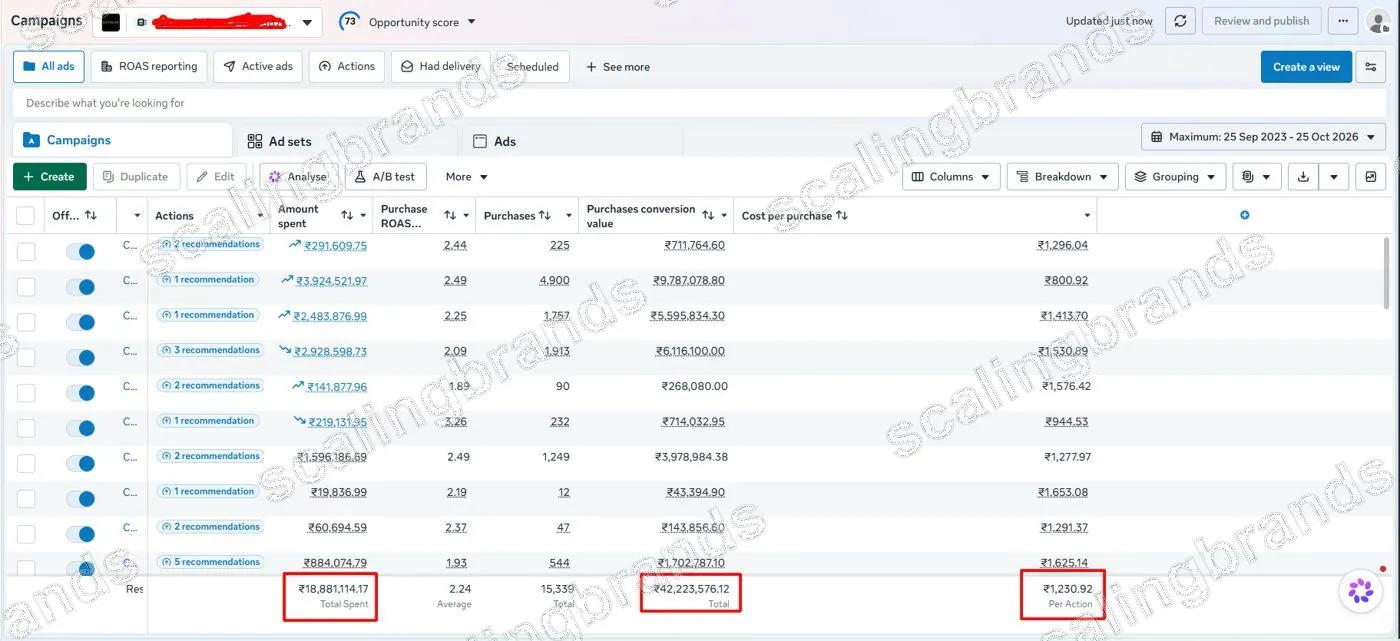1400x641 pixels.
Task: Tick checkbox for the ₹141,877.96 campaign
Action: click(26, 393)
